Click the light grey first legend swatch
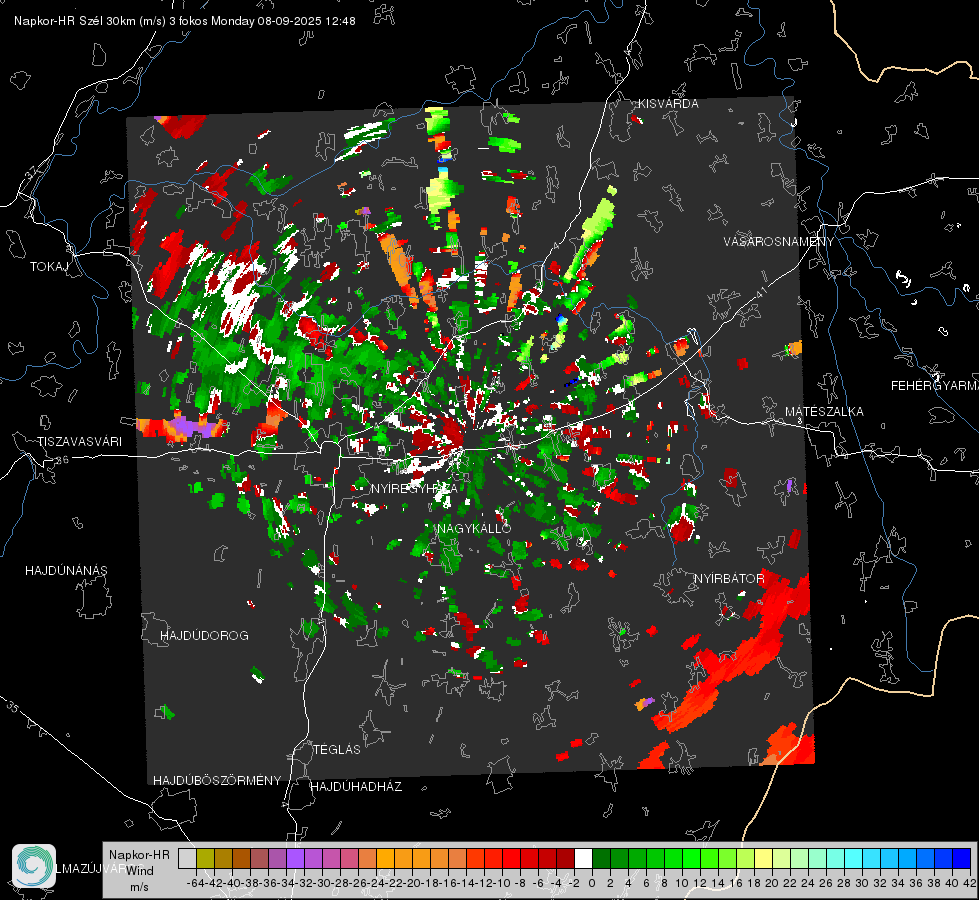 tap(187, 858)
